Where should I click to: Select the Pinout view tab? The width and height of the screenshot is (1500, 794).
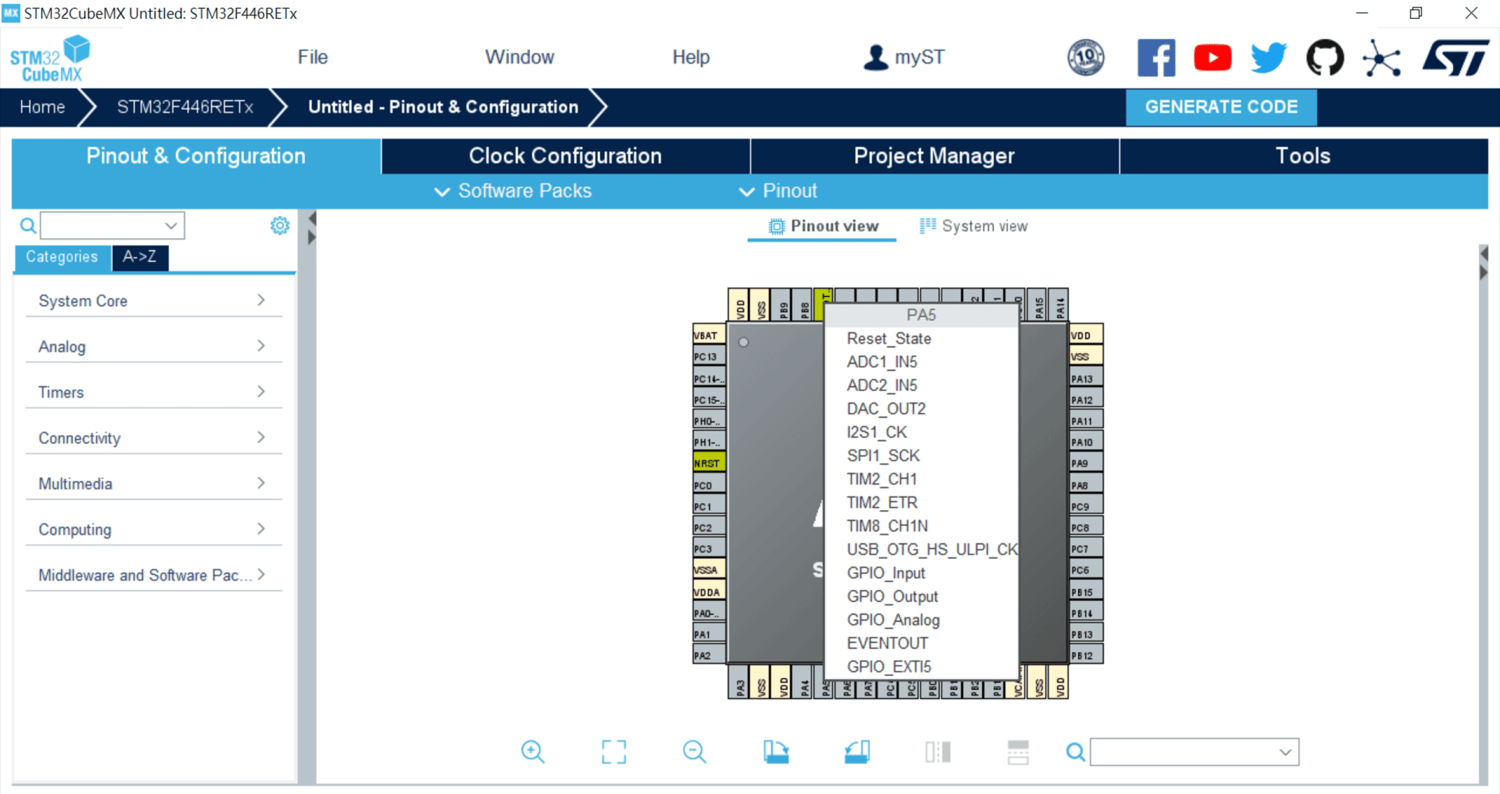[x=823, y=226]
